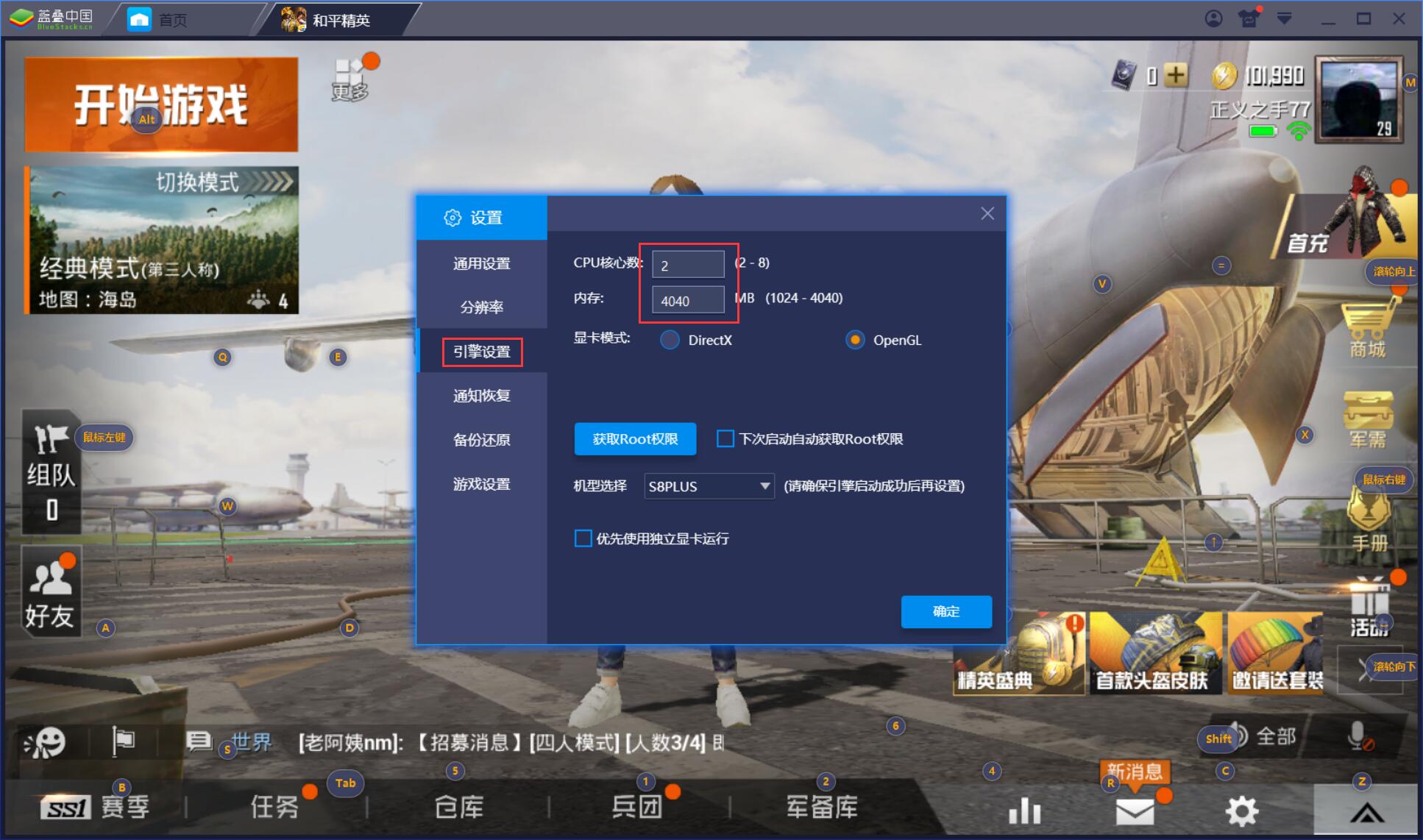The image size is (1423, 840).
Task: Open the BlueStacks account profile icon
Action: coord(1213,19)
